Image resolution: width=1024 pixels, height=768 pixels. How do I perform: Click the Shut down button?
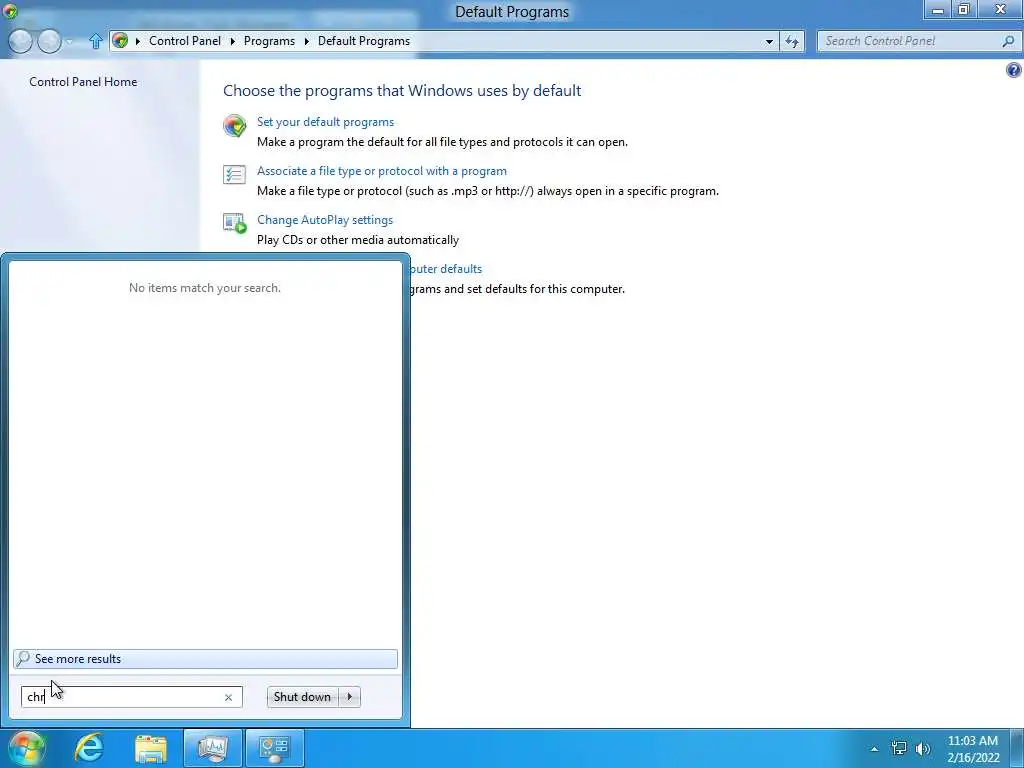pos(302,697)
